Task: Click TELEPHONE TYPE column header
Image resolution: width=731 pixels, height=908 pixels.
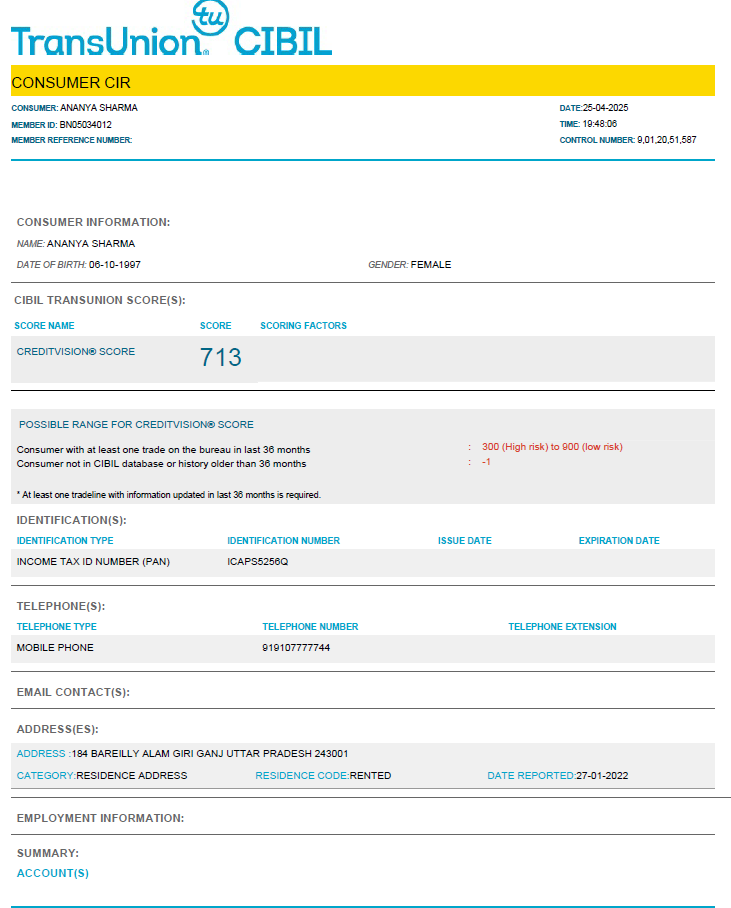Action: pos(57,627)
